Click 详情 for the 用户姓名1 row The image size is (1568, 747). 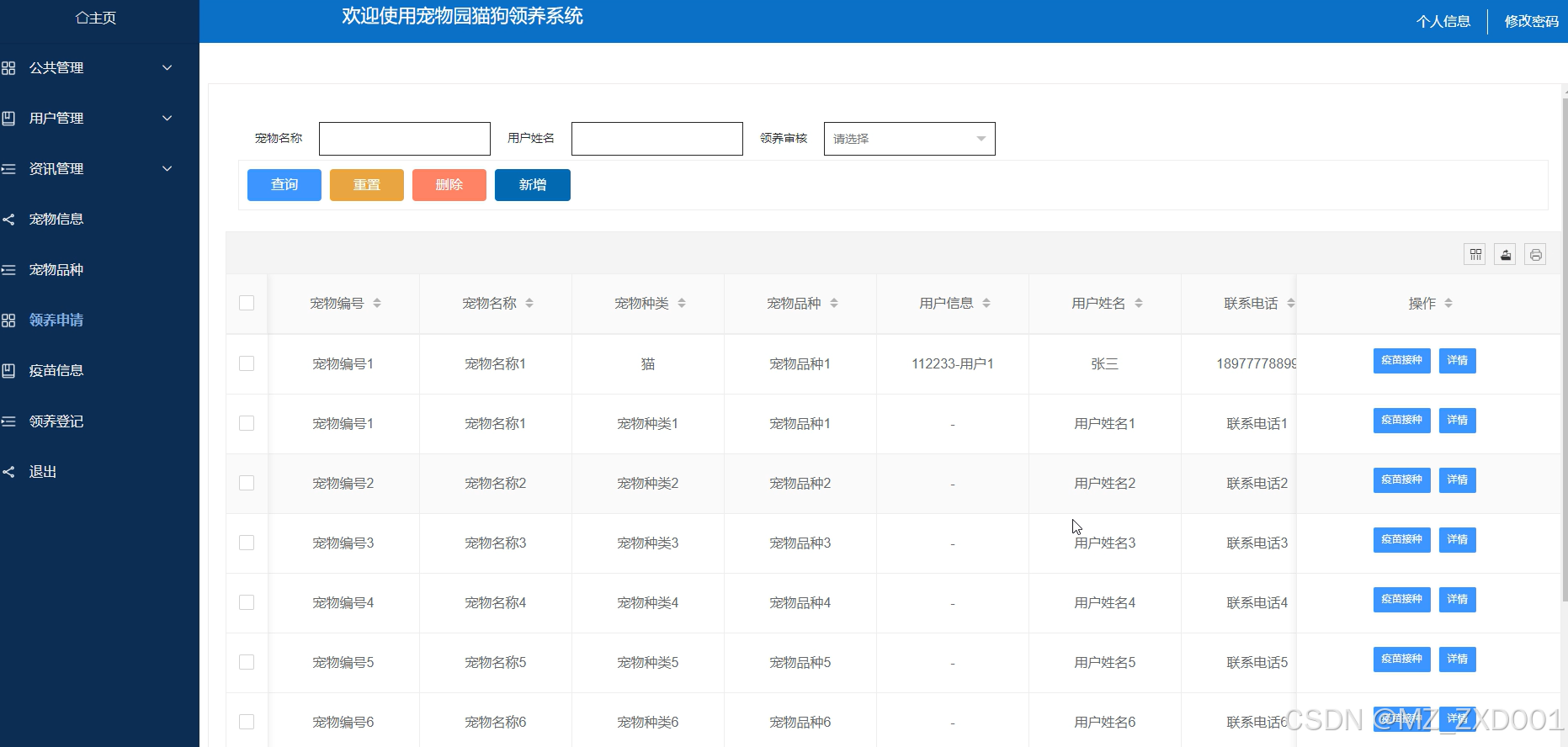click(x=1458, y=421)
